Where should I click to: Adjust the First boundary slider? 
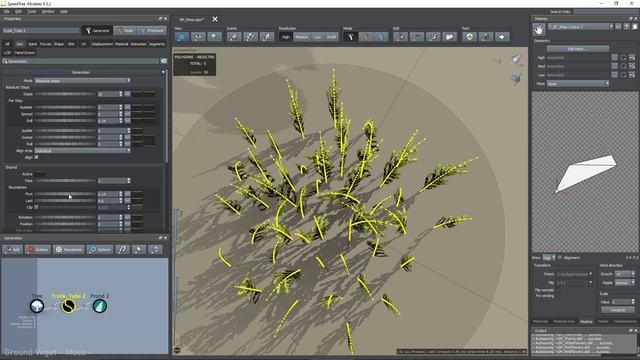(65, 194)
